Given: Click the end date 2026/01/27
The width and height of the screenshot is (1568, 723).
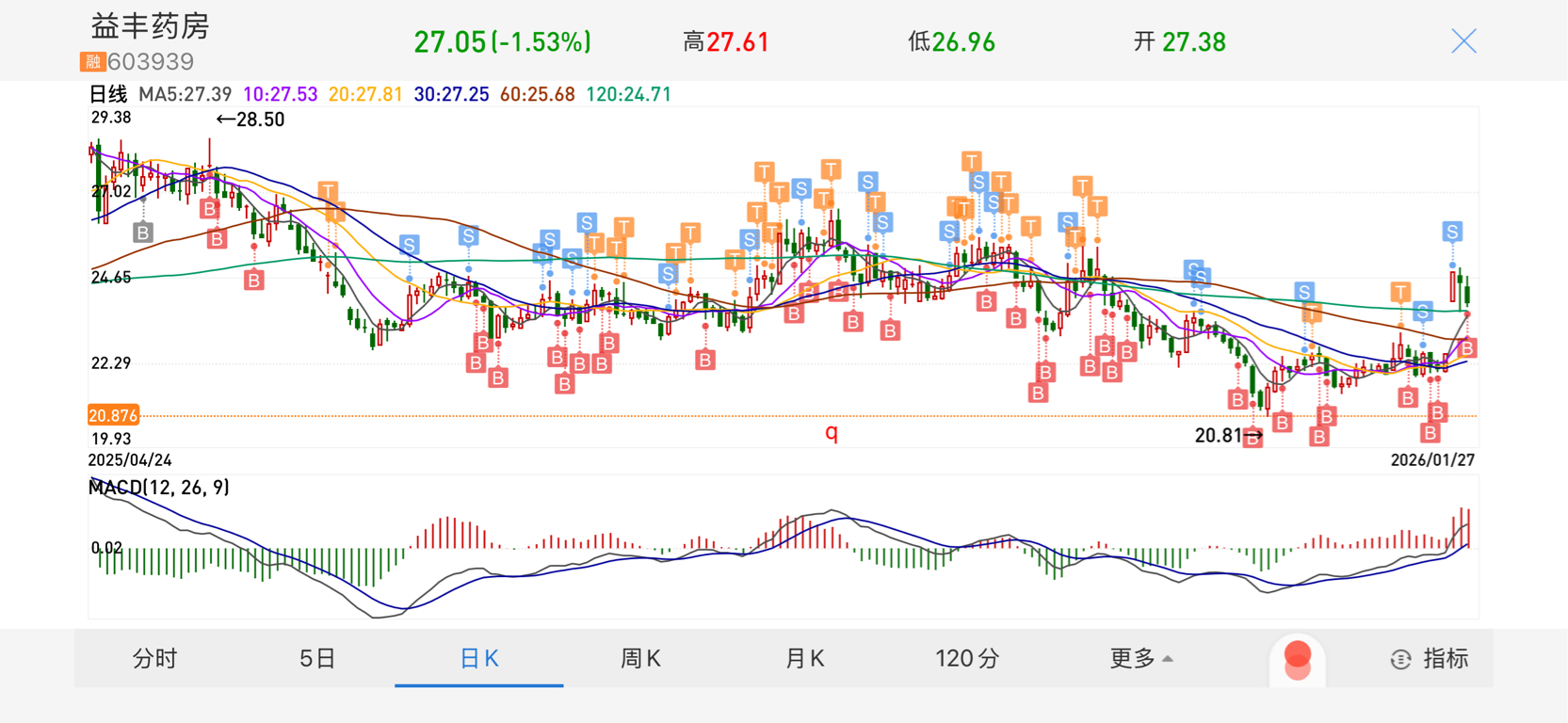Looking at the screenshot, I should [x=1432, y=459].
